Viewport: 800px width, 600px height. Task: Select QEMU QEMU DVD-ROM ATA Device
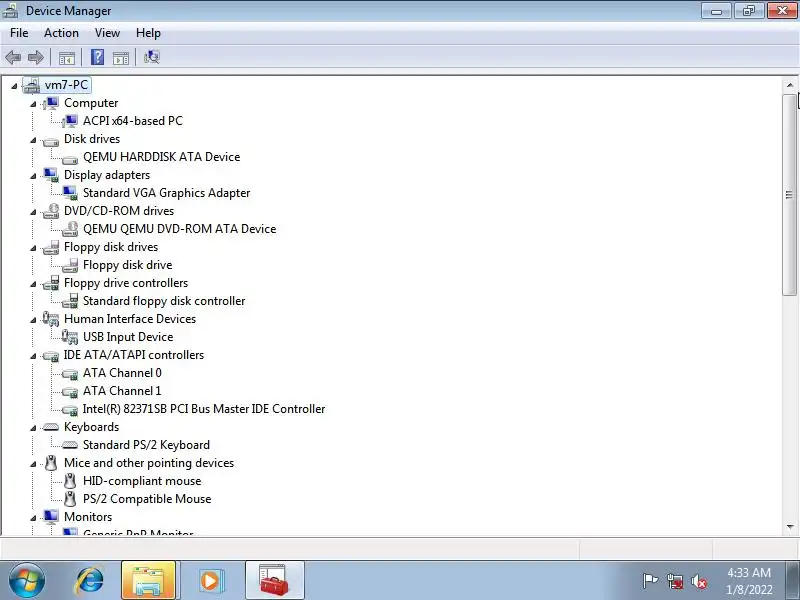180,229
